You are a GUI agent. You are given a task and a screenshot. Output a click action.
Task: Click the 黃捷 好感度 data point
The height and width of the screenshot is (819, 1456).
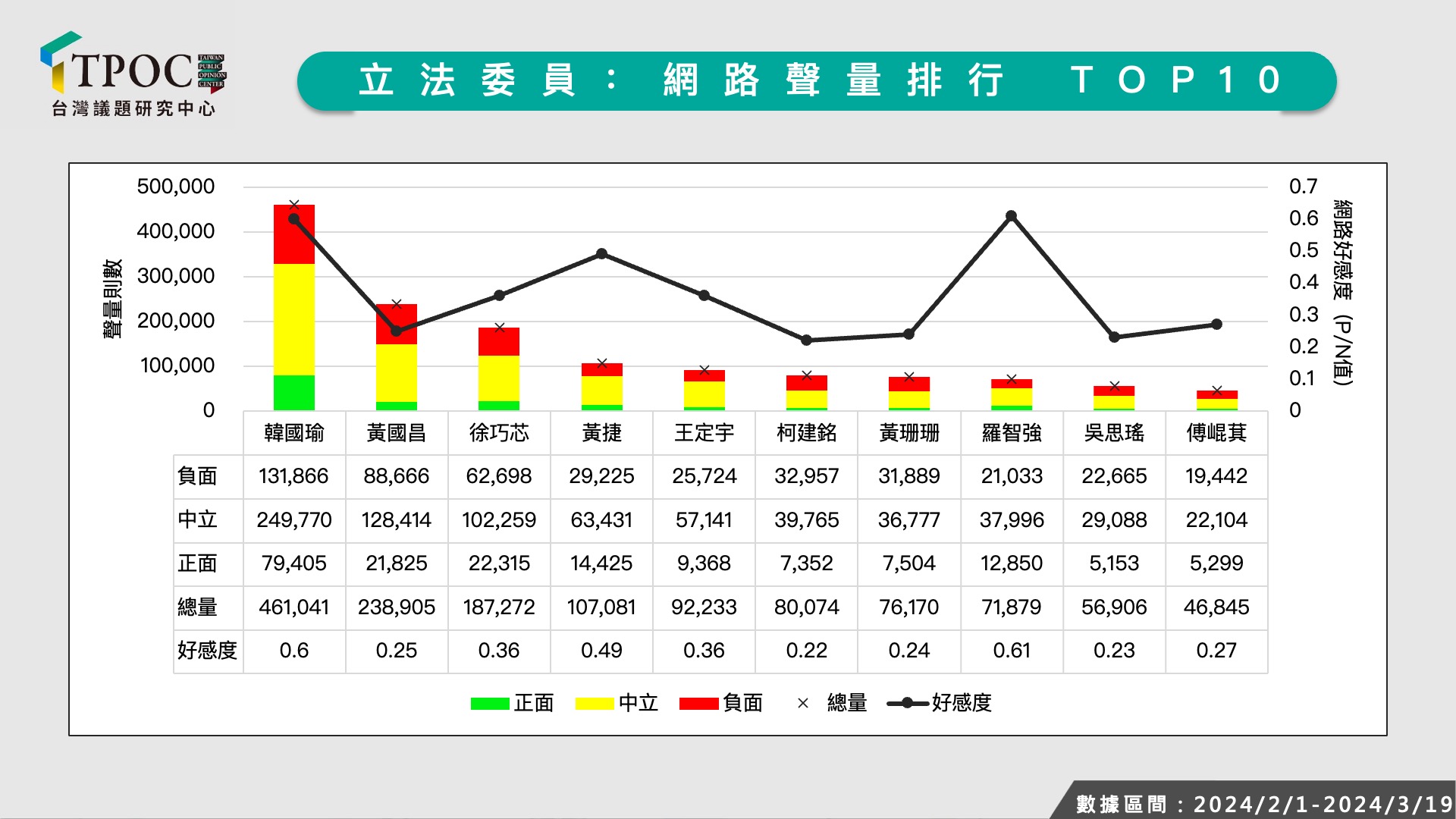(601, 253)
